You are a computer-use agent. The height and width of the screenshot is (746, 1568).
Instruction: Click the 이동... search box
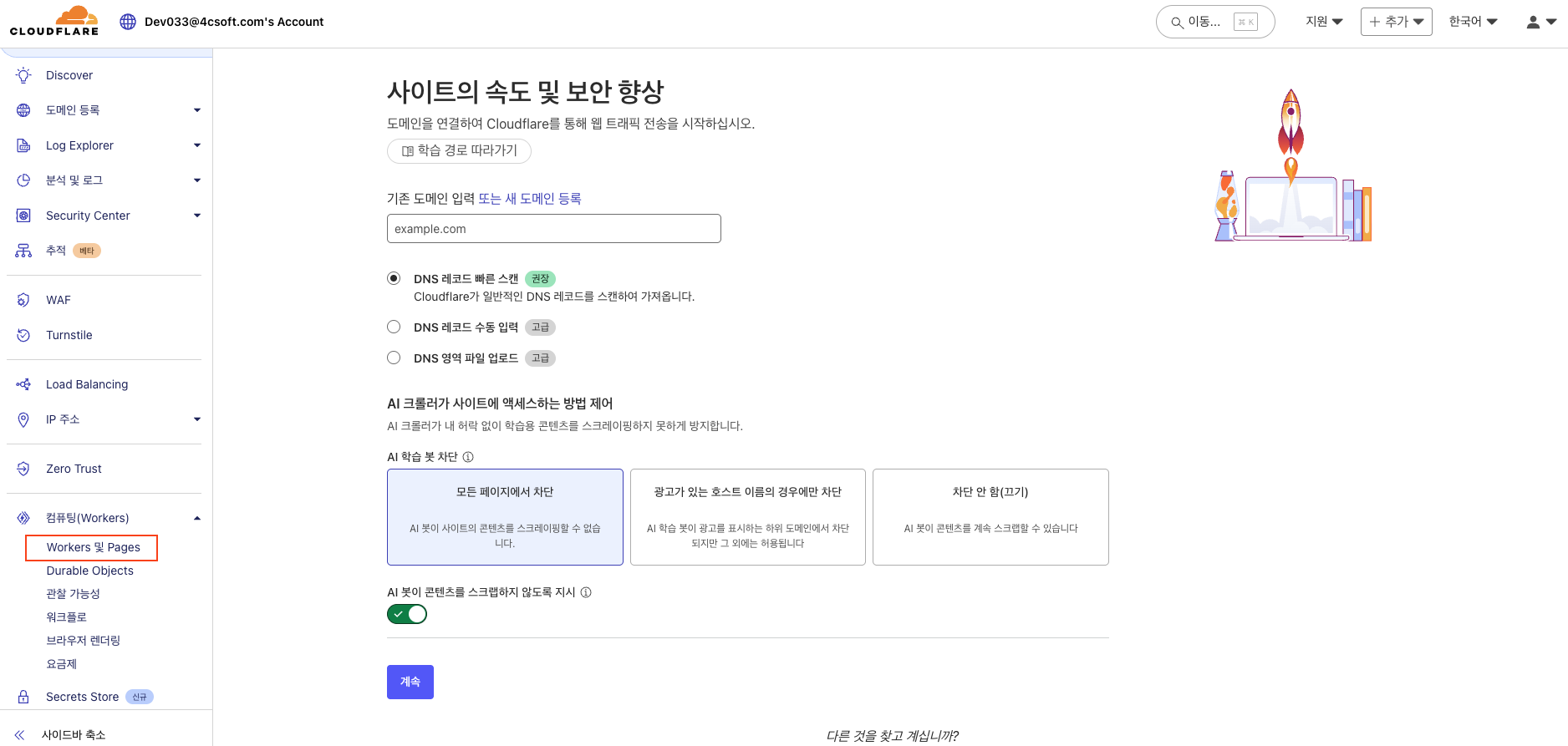pos(1215,22)
